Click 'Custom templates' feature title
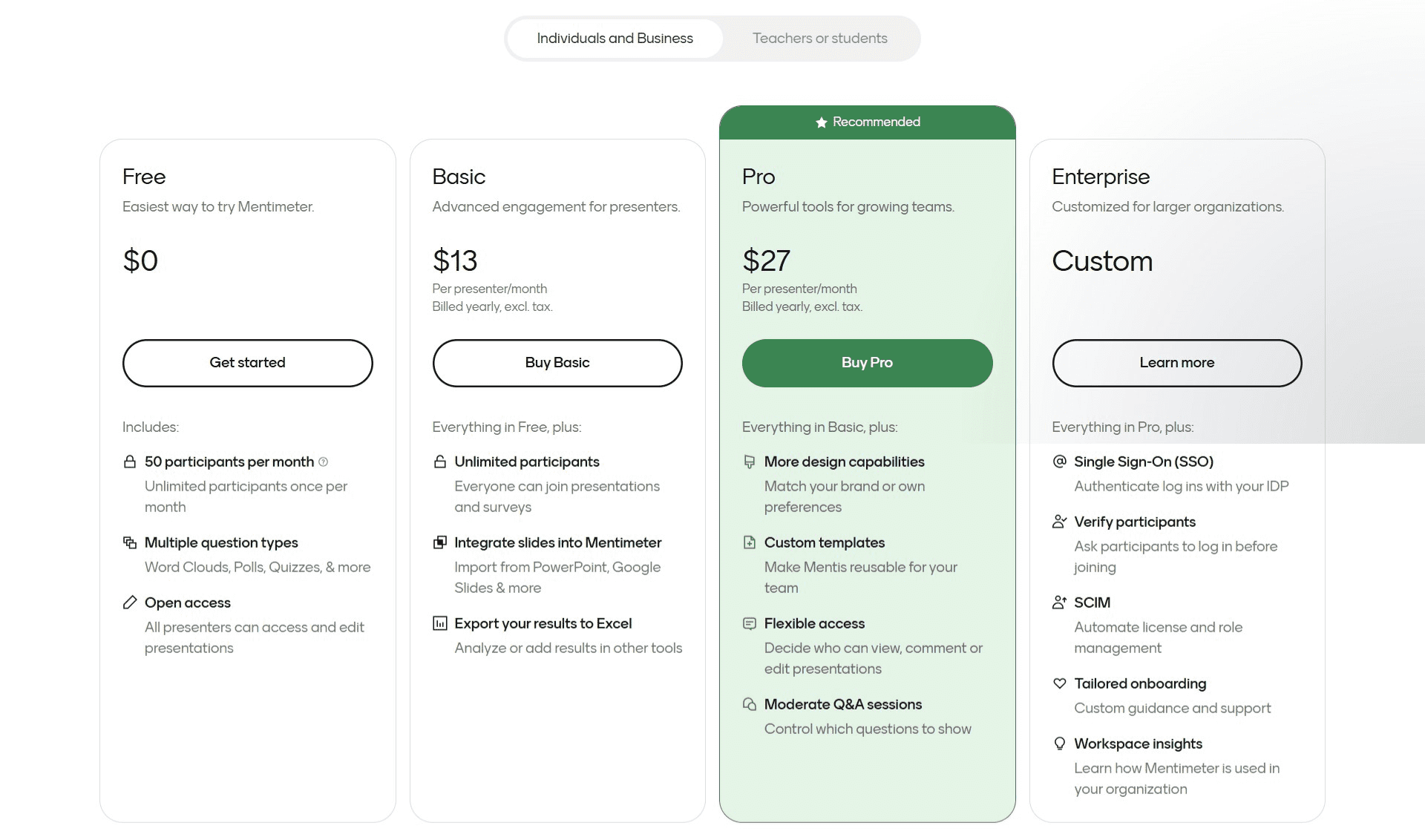 coord(825,542)
